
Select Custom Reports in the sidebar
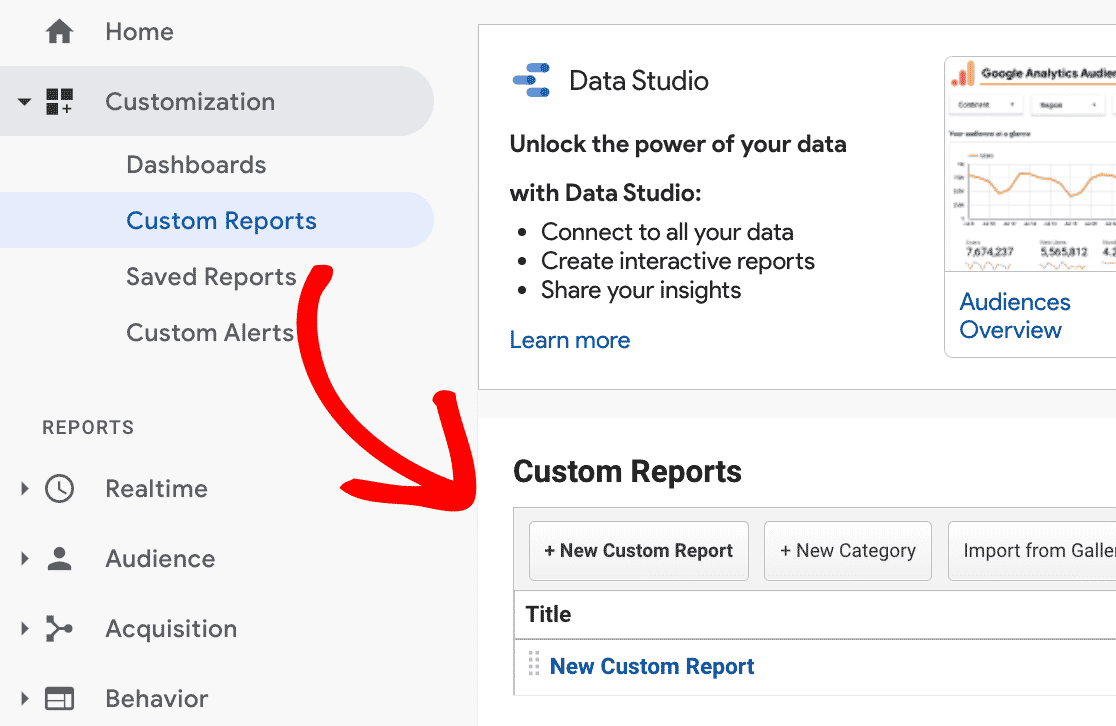coord(216,221)
